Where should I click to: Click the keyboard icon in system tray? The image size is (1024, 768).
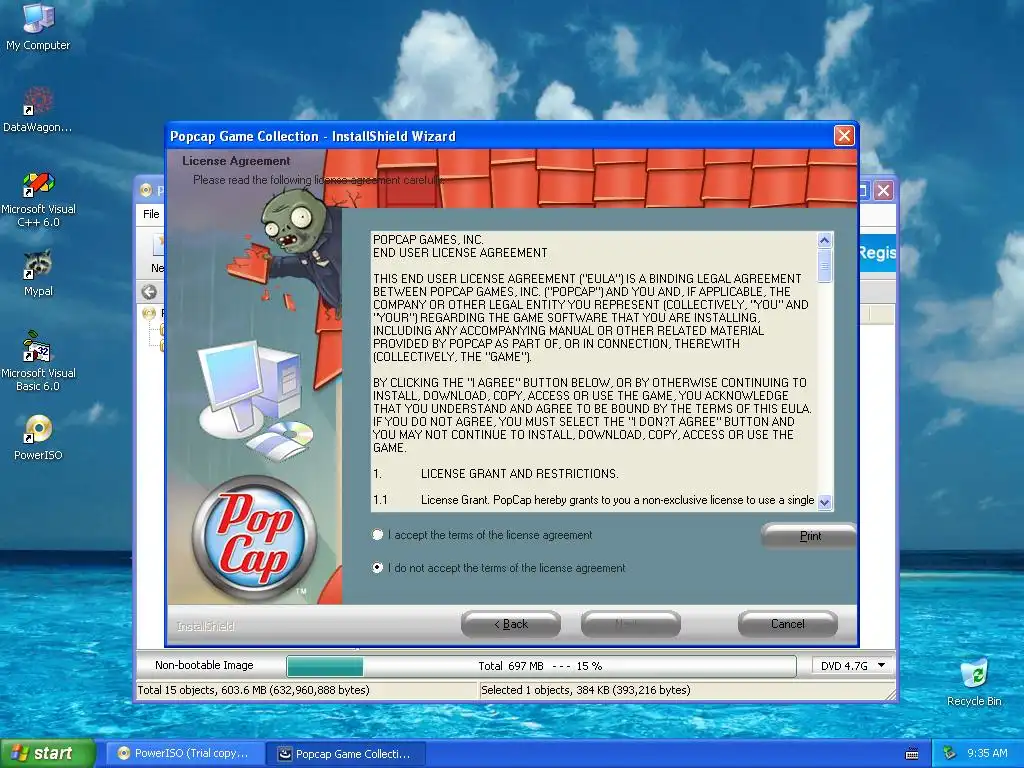(912, 754)
